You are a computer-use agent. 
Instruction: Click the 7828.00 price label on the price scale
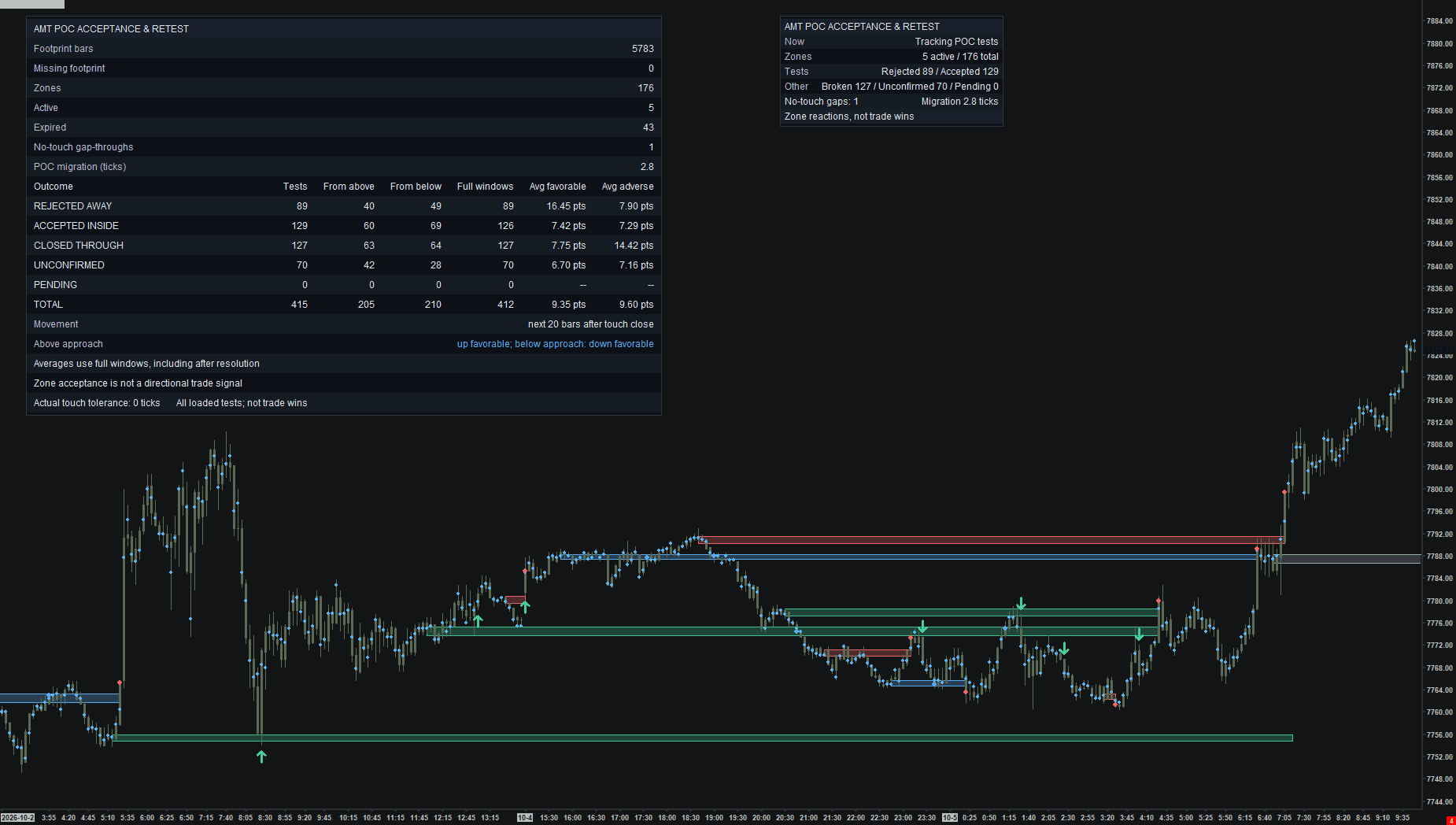pos(1439,334)
